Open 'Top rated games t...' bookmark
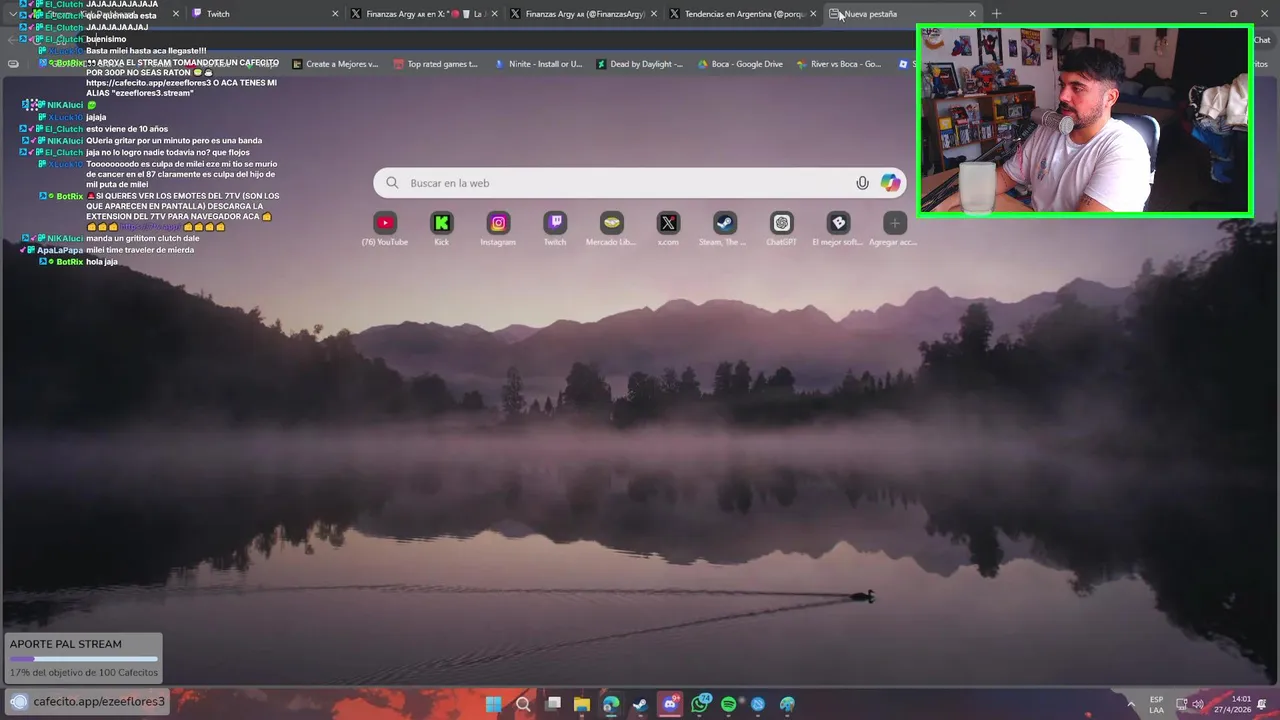The height and width of the screenshot is (720, 1280). [x=435, y=64]
